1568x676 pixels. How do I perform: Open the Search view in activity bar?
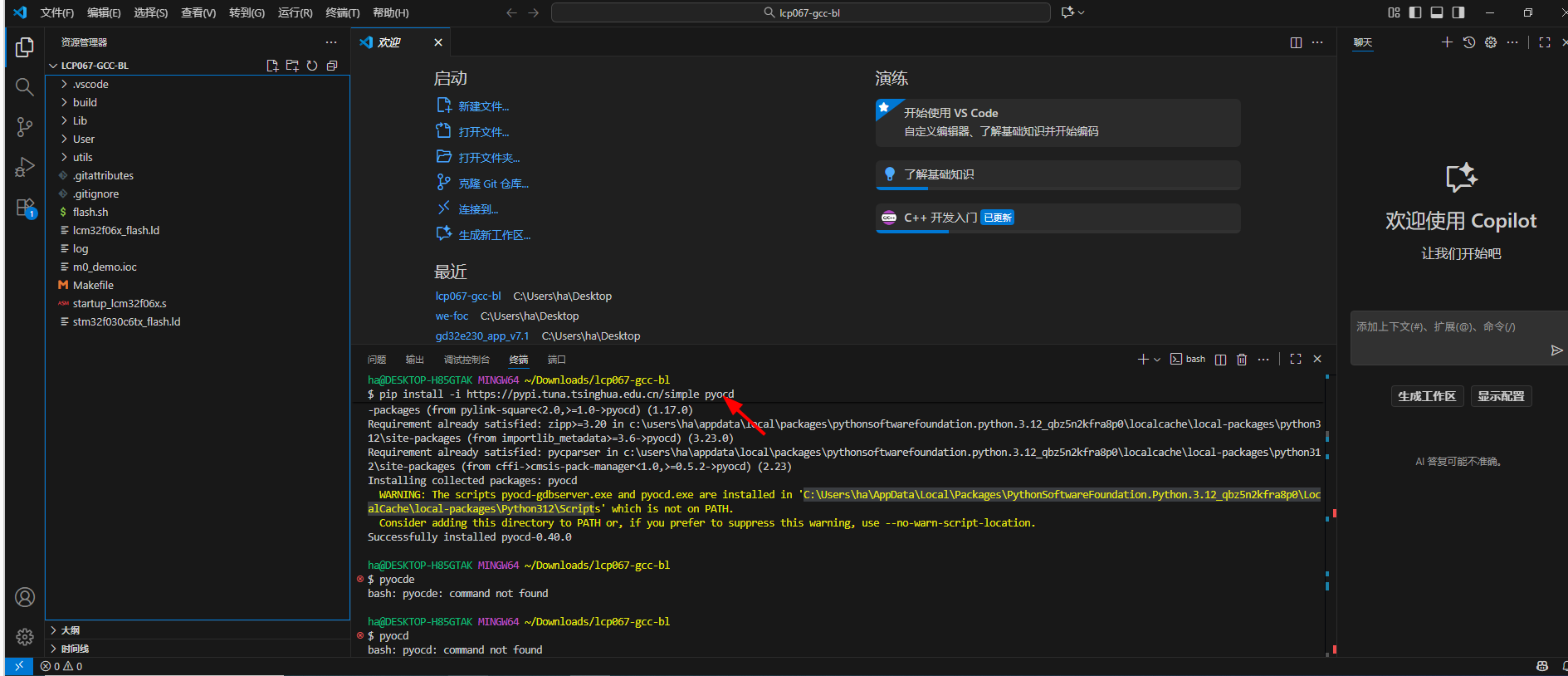(25, 87)
